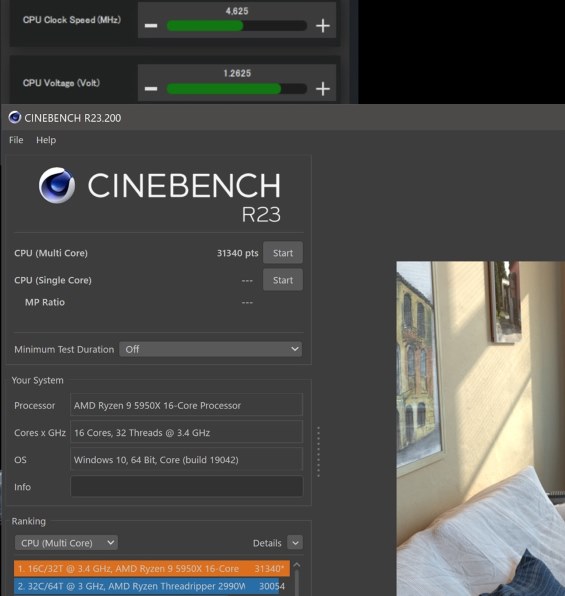The height and width of the screenshot is (596, 565).
Task: Lower CPU Voltage using the minus icon
Action: (x=151, y=89)
